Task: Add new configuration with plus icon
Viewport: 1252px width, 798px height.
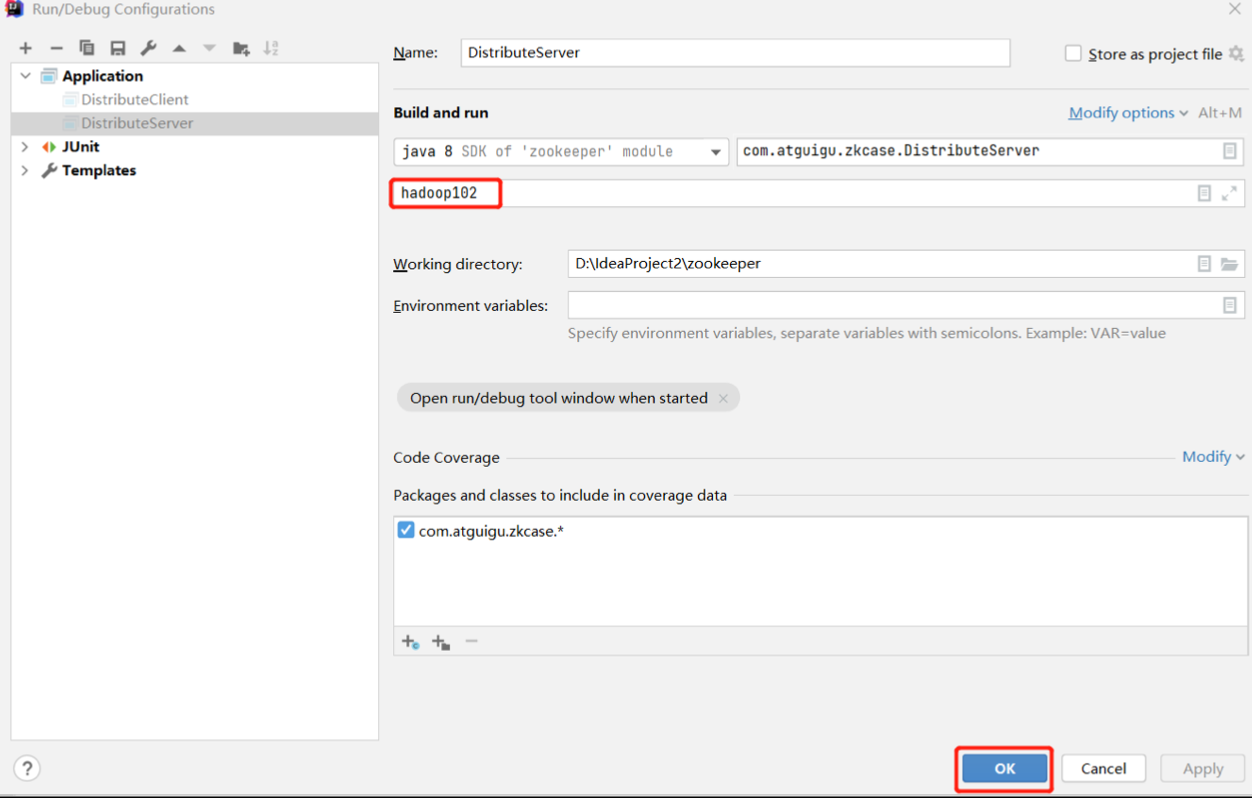Action: coord(26,48)
